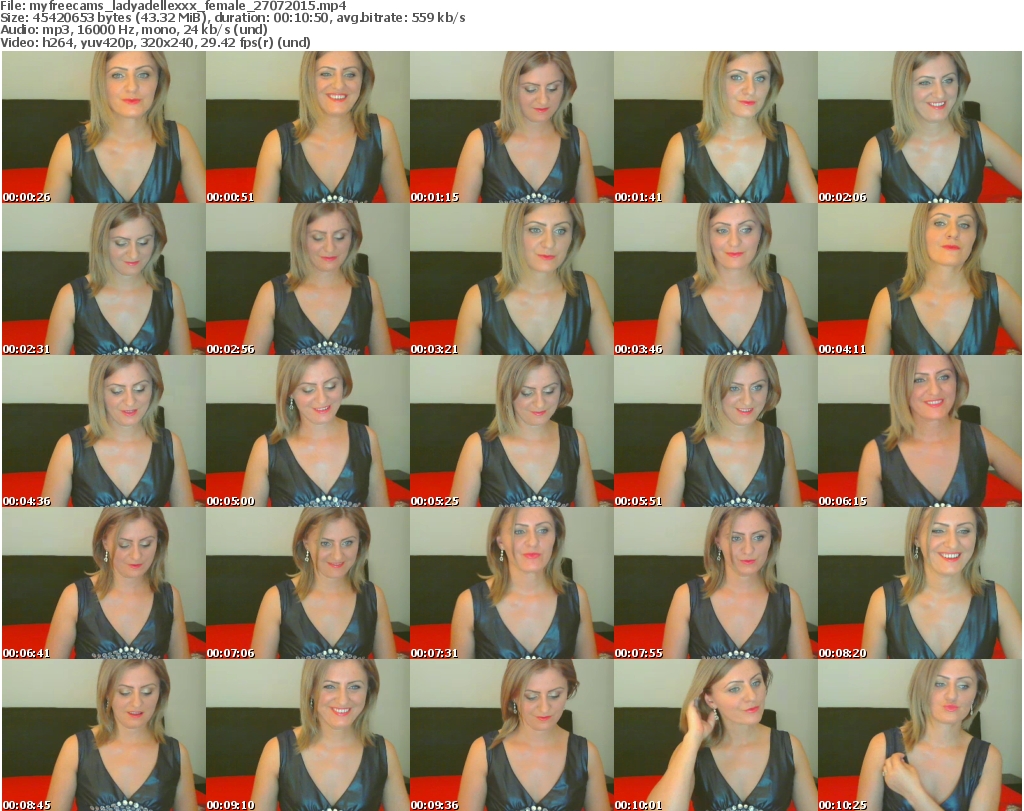Select the thumbnail stamped 00:05:00
The width and height of the screenshot is (1024, 811).
(x=308, y=432)
